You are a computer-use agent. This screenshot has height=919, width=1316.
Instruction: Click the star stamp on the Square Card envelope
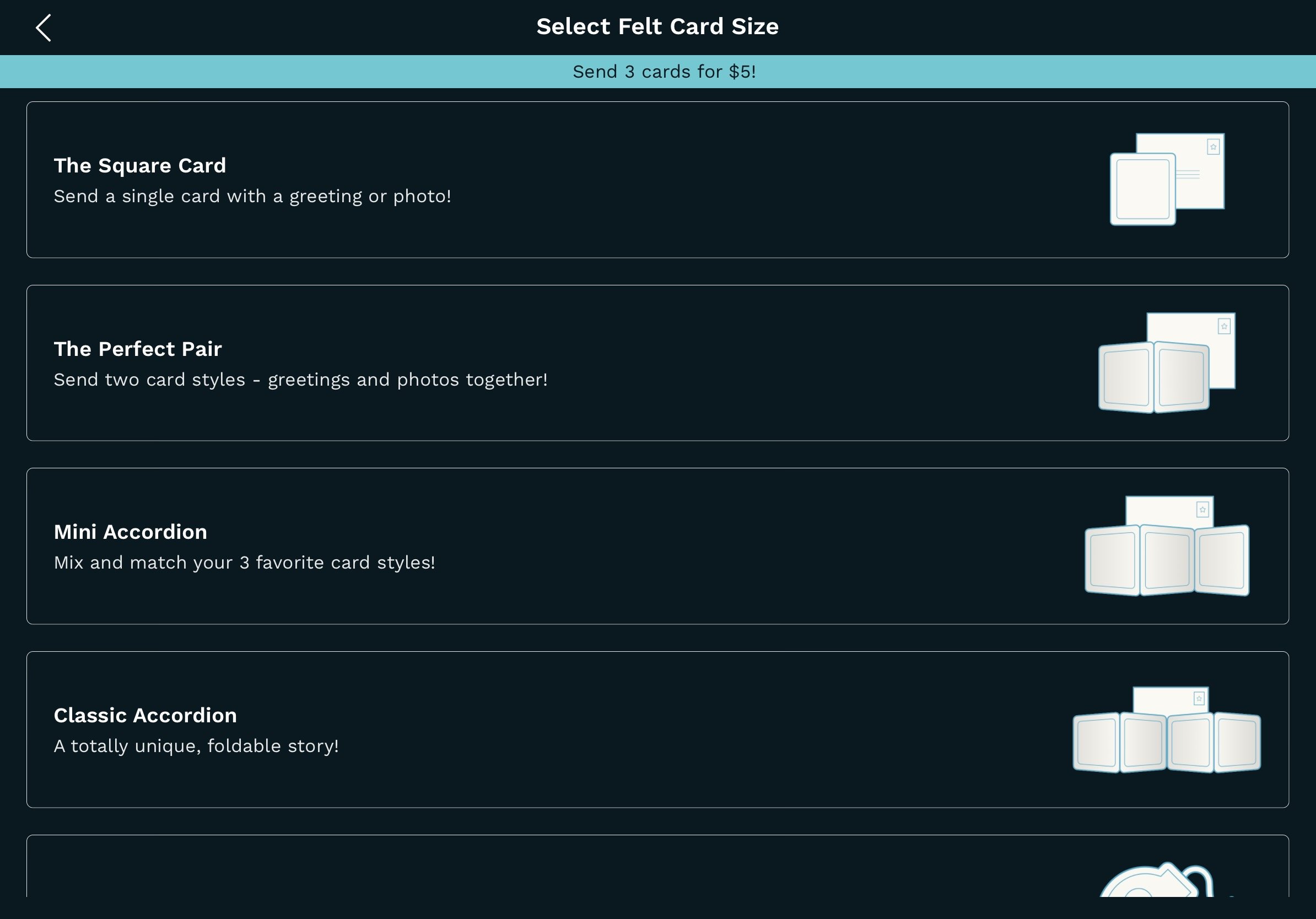(1213, 147)
